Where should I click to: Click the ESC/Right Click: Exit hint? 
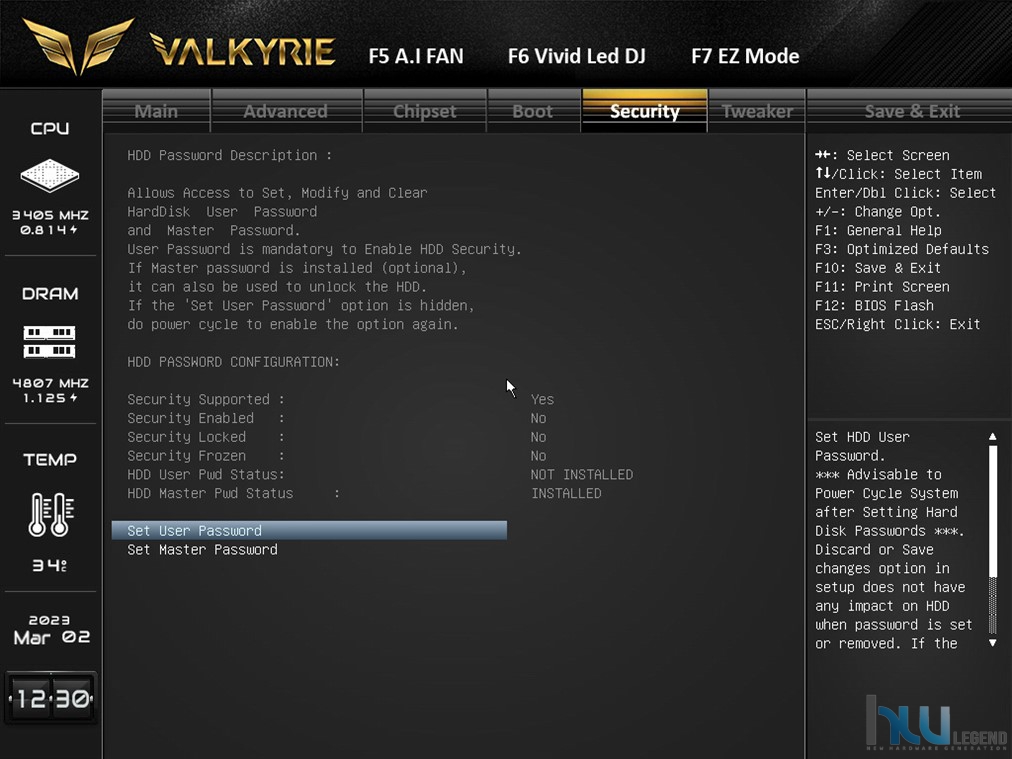coord(898,324)
